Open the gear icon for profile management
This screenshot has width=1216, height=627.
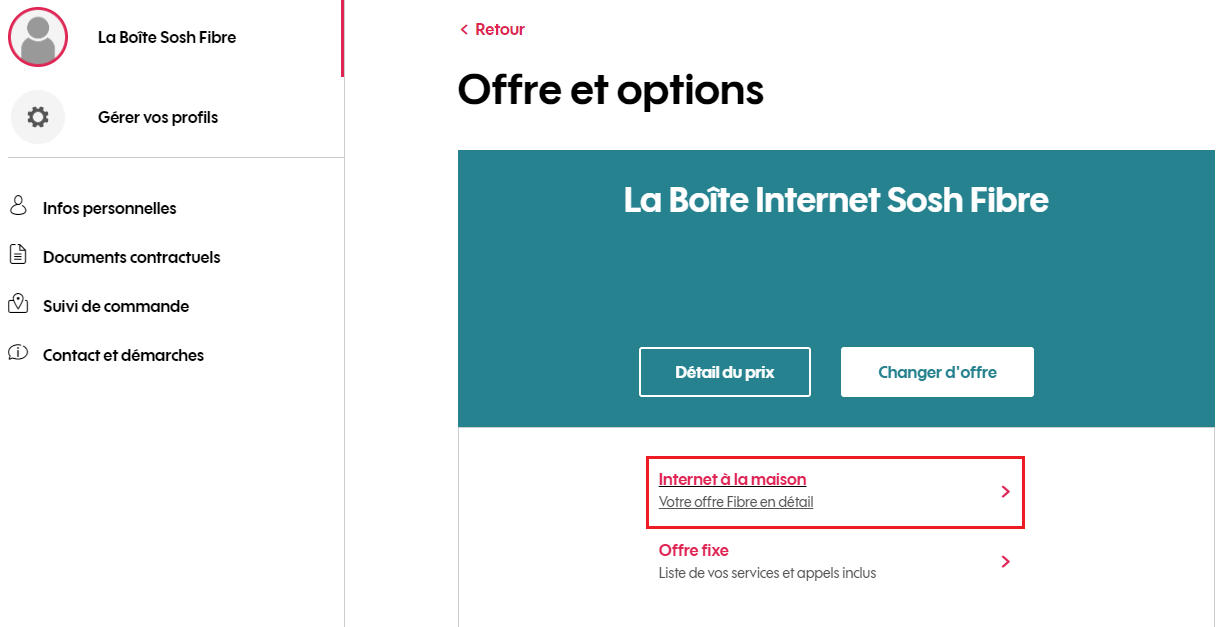coord(38,117)
